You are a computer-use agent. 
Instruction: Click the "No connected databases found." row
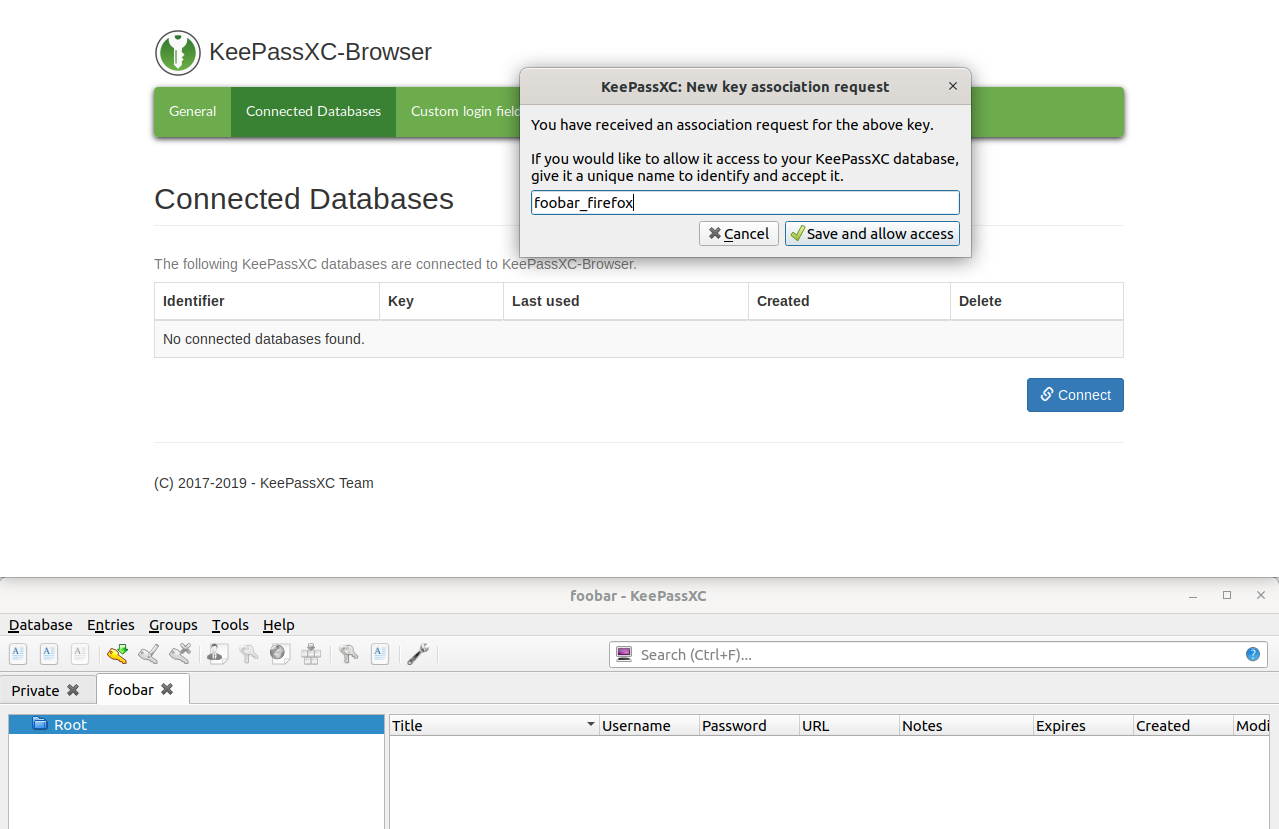click(638, 339)
